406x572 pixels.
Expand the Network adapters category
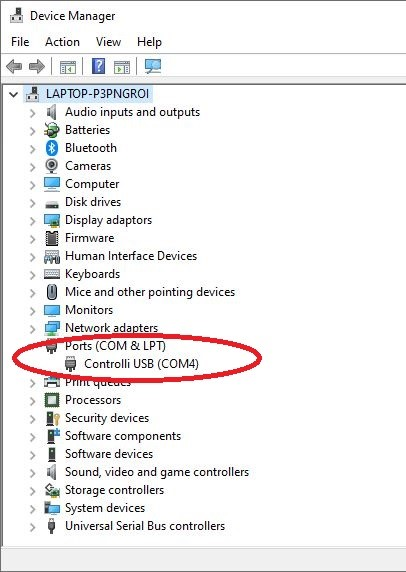tap(32, 329)
